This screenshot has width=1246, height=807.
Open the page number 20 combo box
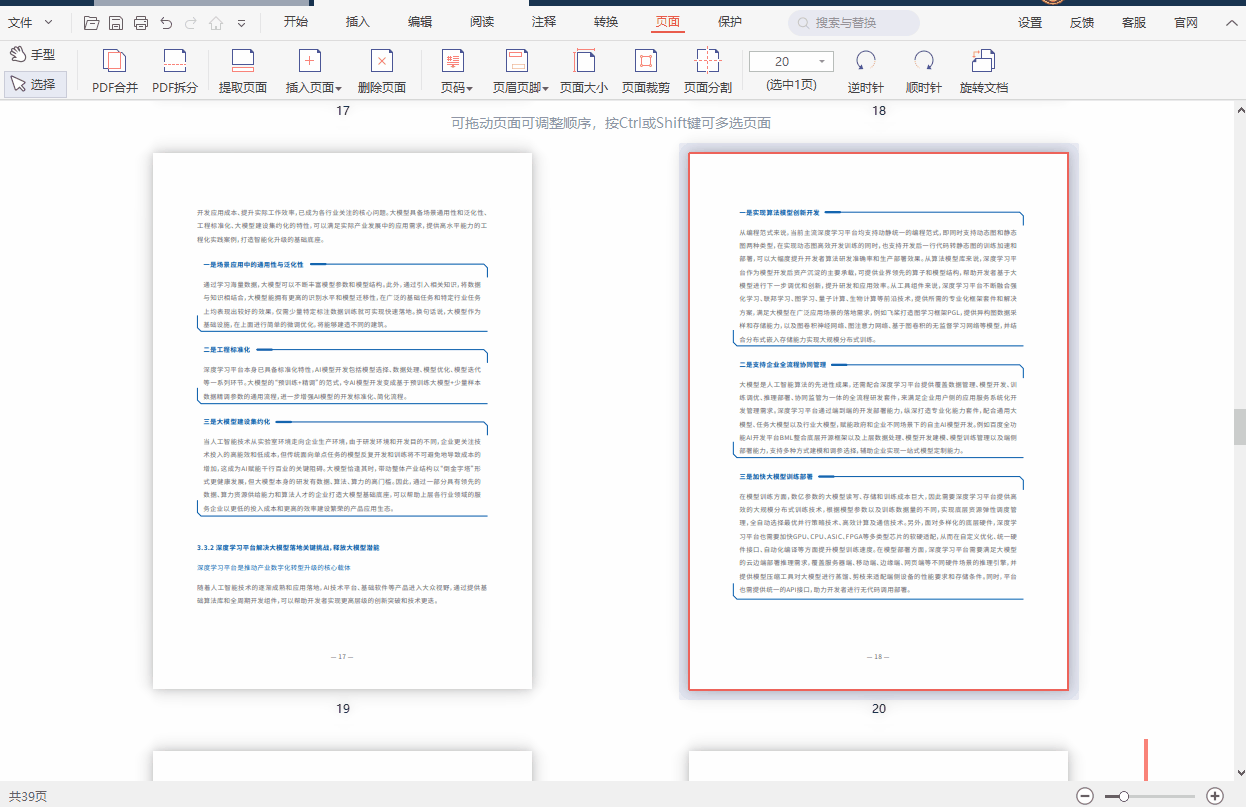click(791, 62)
